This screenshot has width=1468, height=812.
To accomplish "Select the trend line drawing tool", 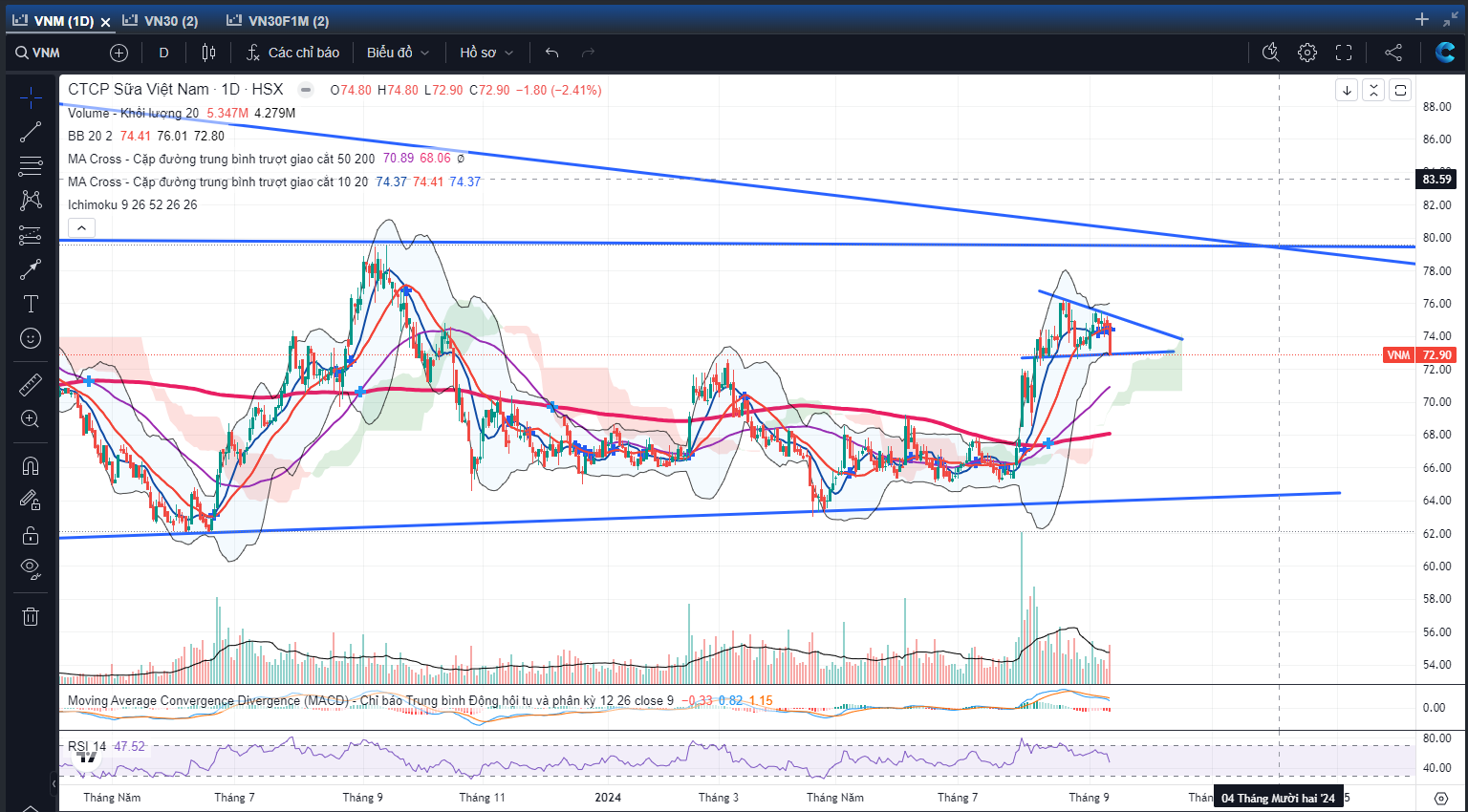I will [x=31, y=132].
